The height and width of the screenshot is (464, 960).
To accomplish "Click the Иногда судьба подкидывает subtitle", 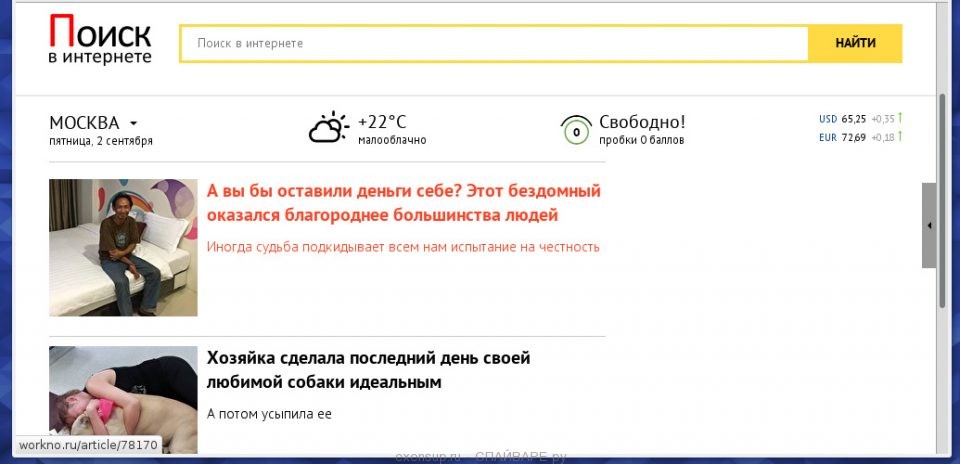I will pos(403,246).
